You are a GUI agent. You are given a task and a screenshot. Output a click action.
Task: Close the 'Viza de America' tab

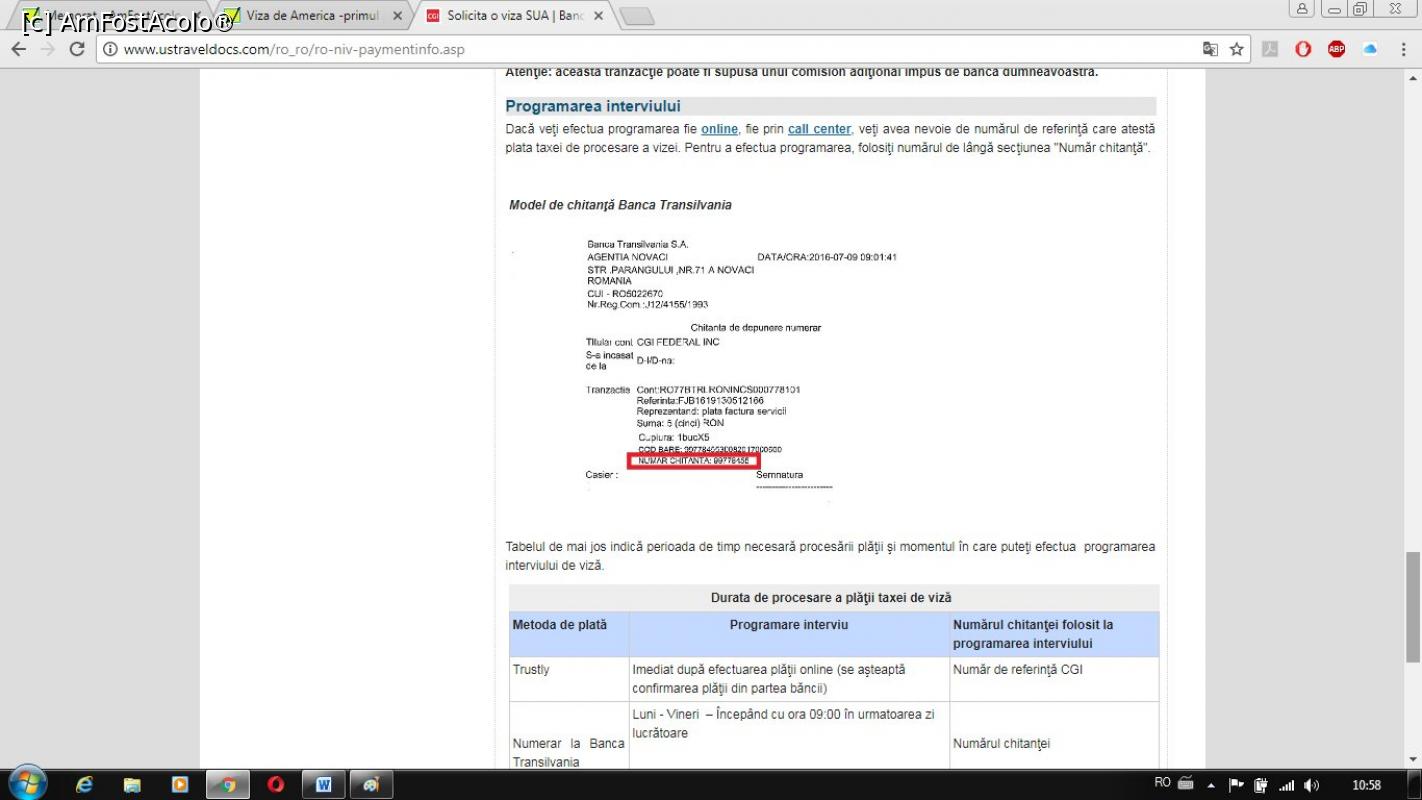(398, 16)
